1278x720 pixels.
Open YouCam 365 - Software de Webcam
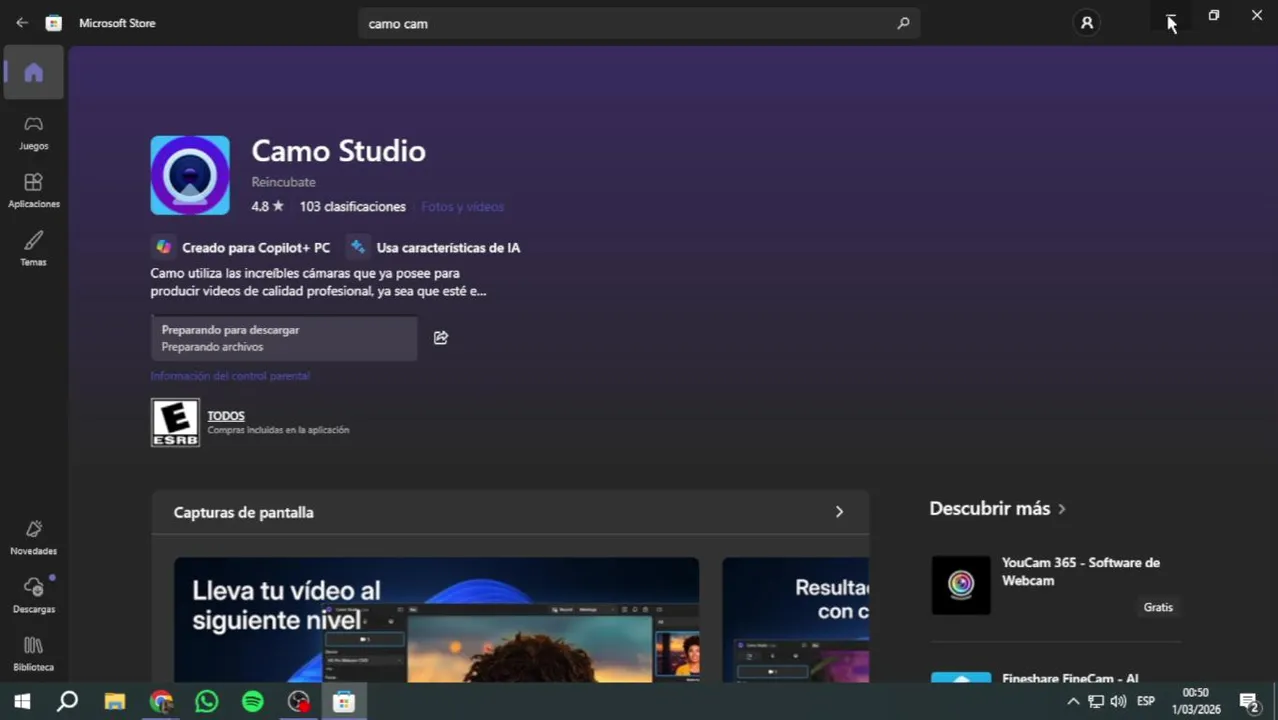click(x=1081, y=571)
